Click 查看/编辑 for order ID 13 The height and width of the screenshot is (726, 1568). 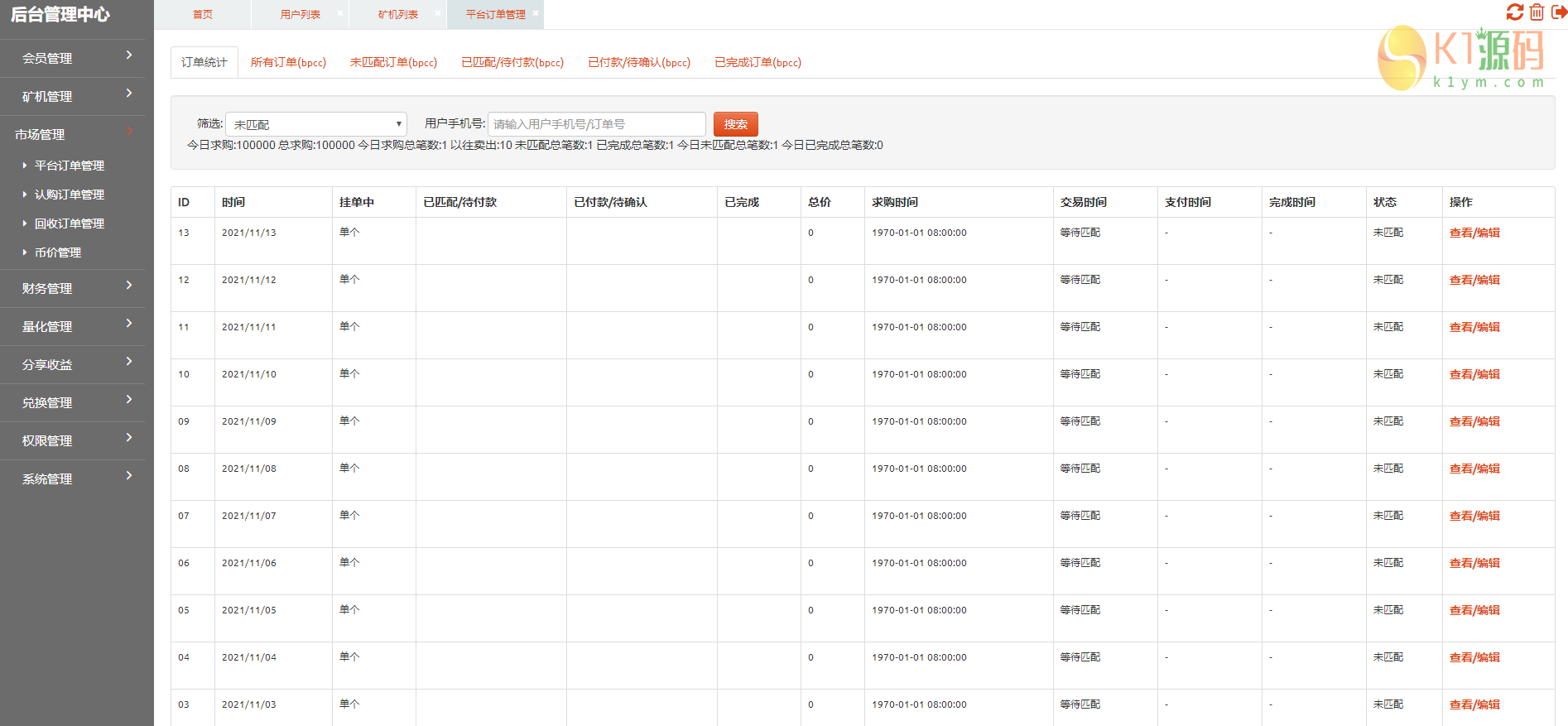click(1474, 233)
